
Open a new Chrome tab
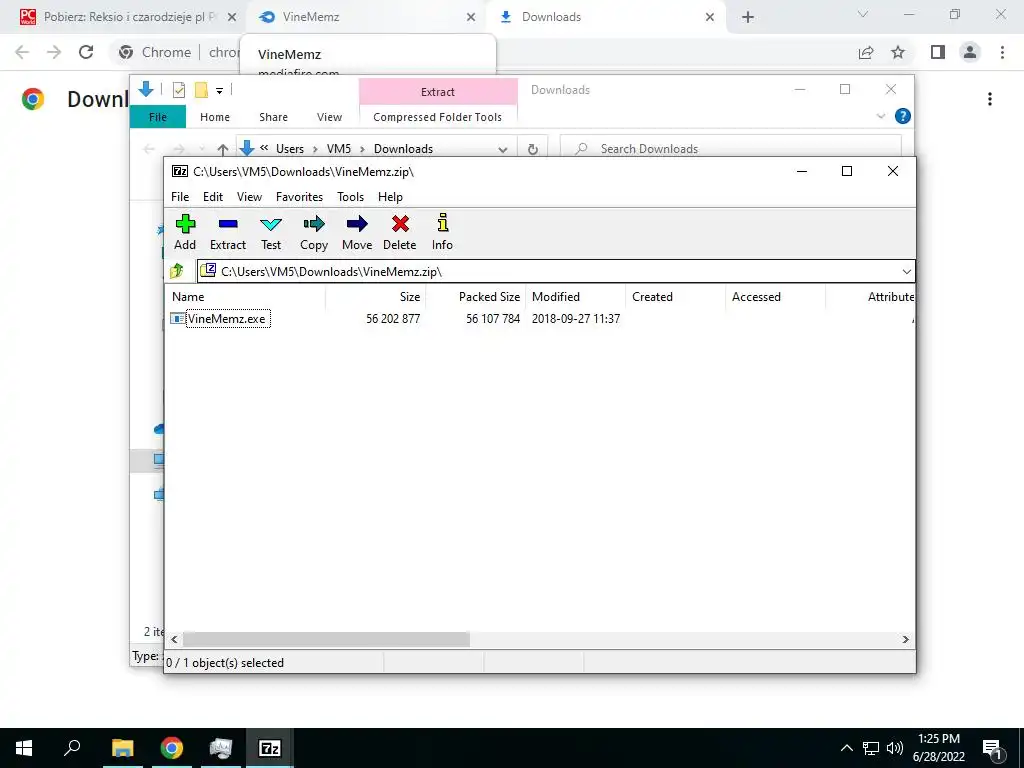click(x=748, y=17)
